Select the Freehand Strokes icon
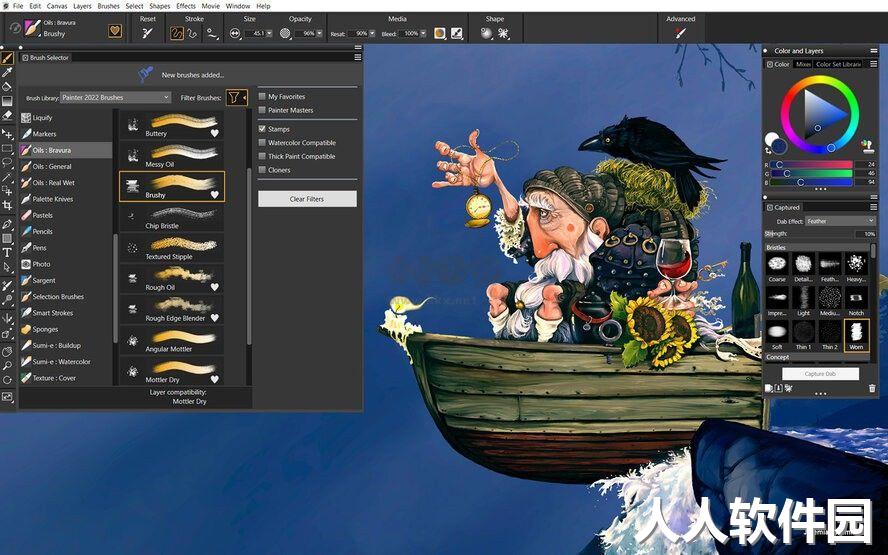This screenshot has height=555, width=888. (177, 33)
